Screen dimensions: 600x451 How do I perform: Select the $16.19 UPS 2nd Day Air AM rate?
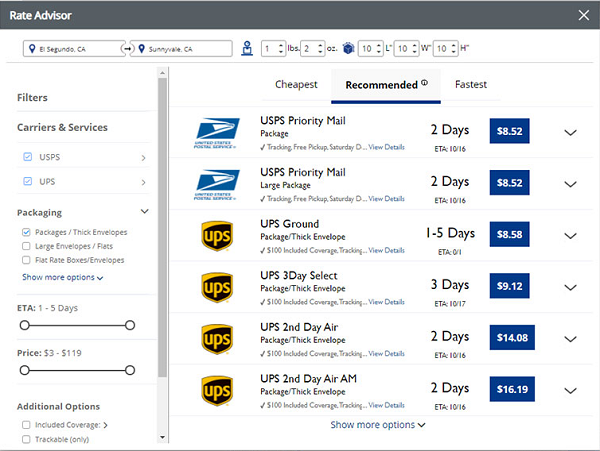tap(512, 389)
